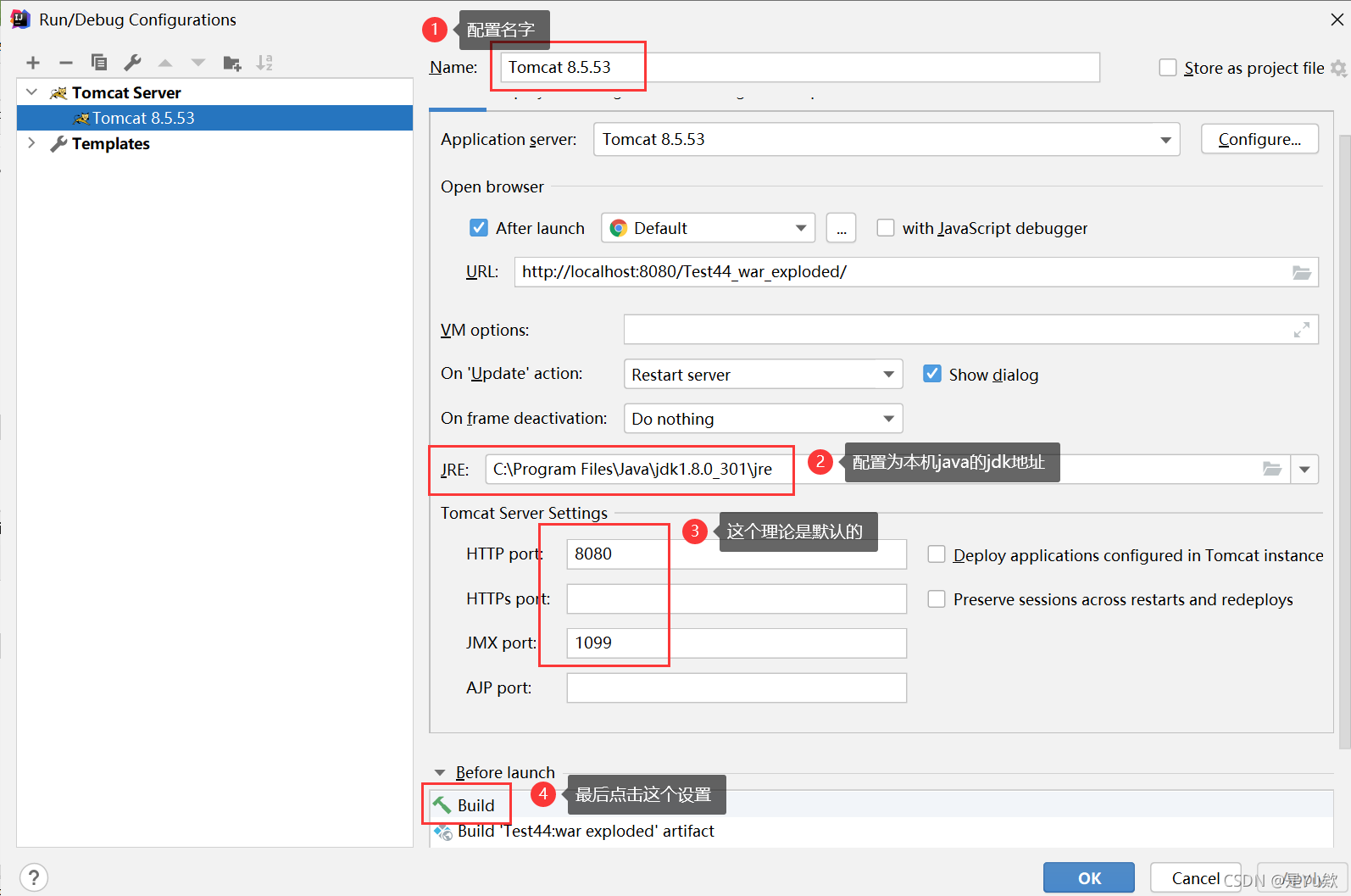Select Build 'Test44:war exploded' artifact row

point(881,832)
